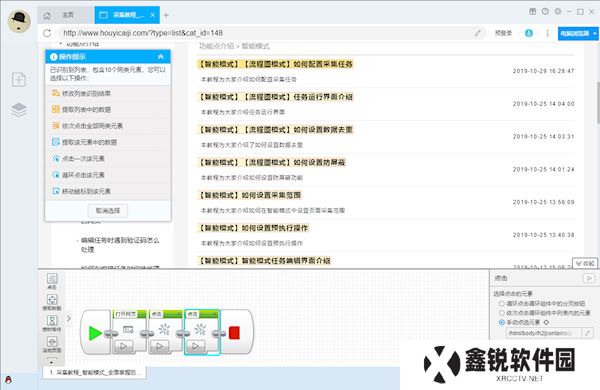The image size is (600, 390).
Task: Click the round check icon in the title bar
Action: [545, 11]
